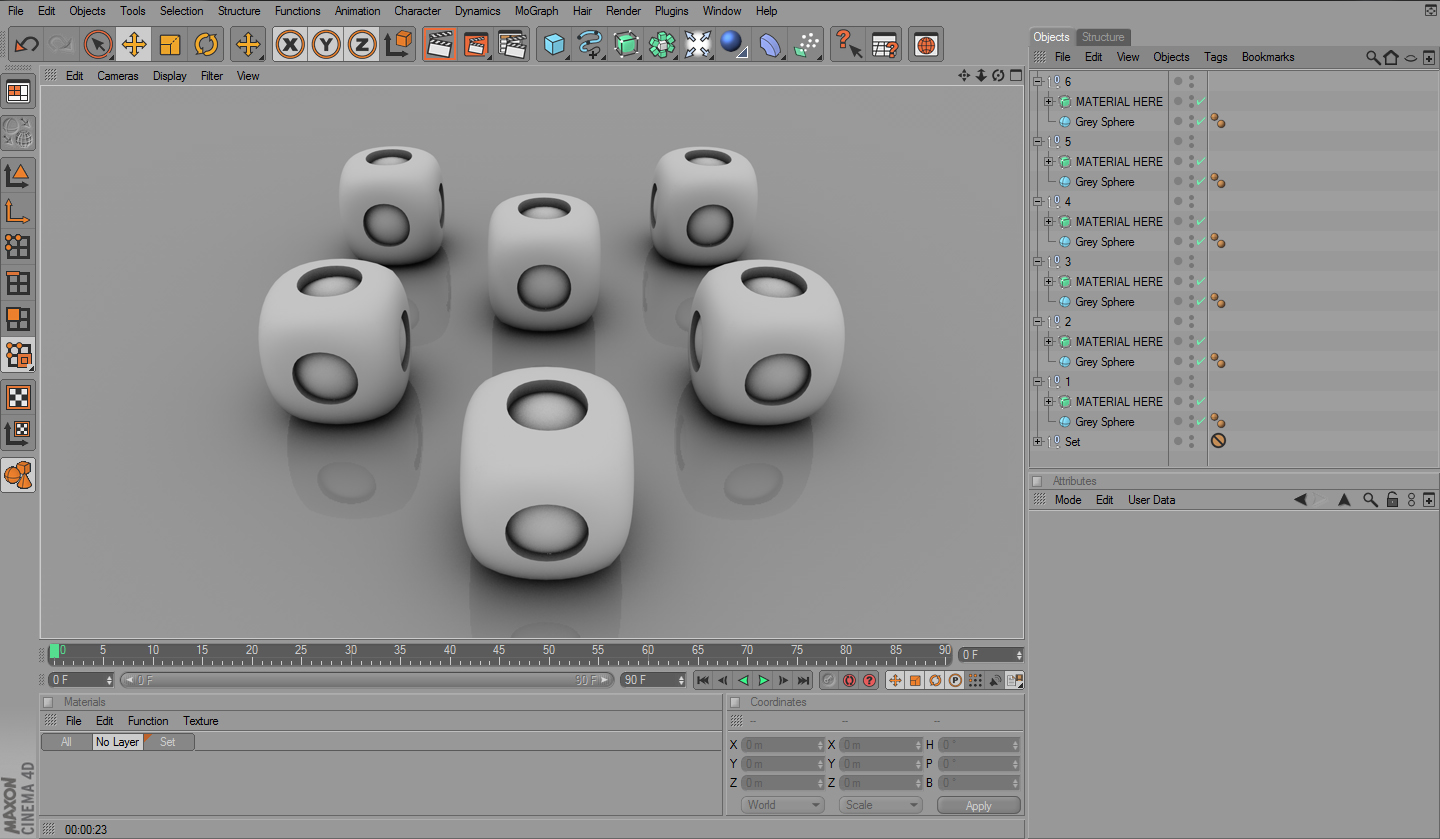
Task: Switch to the Structure tab
Action: (x=1103, y=37)
